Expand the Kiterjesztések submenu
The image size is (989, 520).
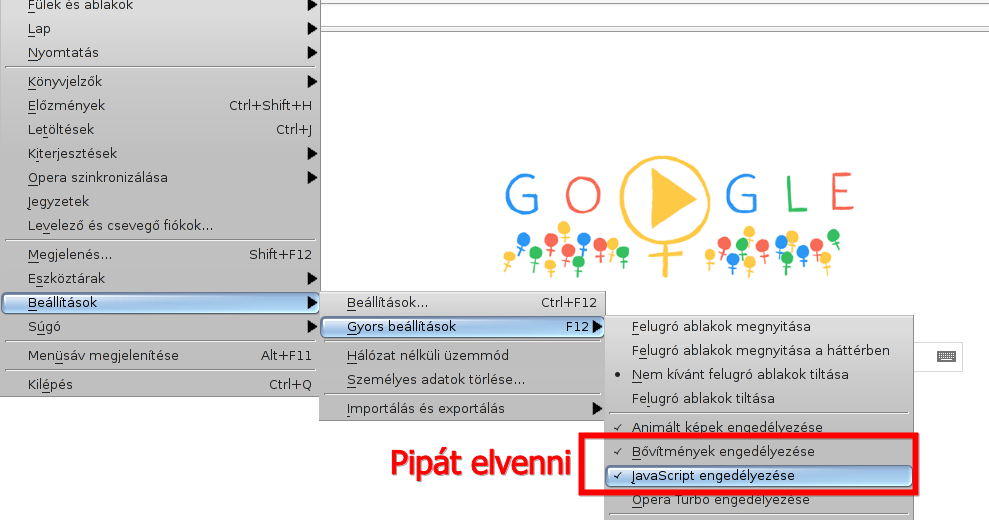160,153
